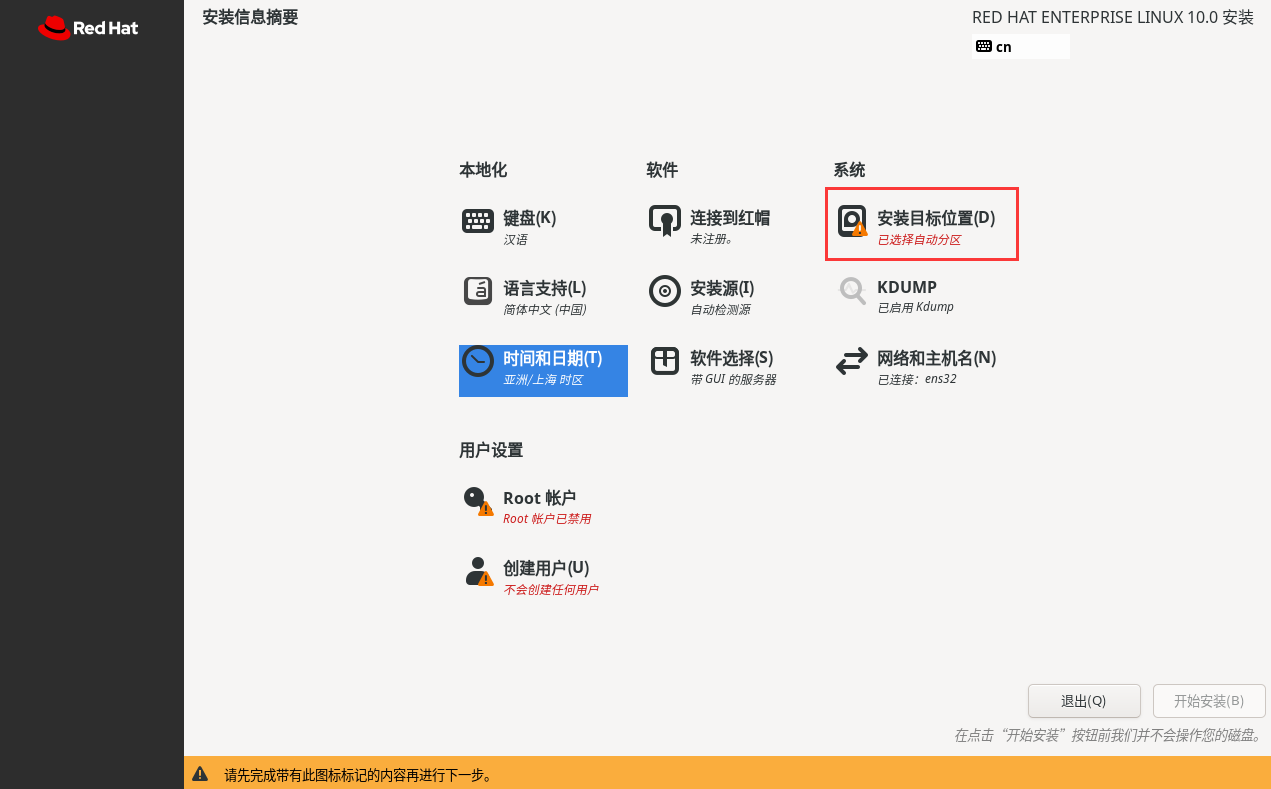1271x789 pixels.
Task: Open the 网络和主机名(N) label
Action: 936,358
